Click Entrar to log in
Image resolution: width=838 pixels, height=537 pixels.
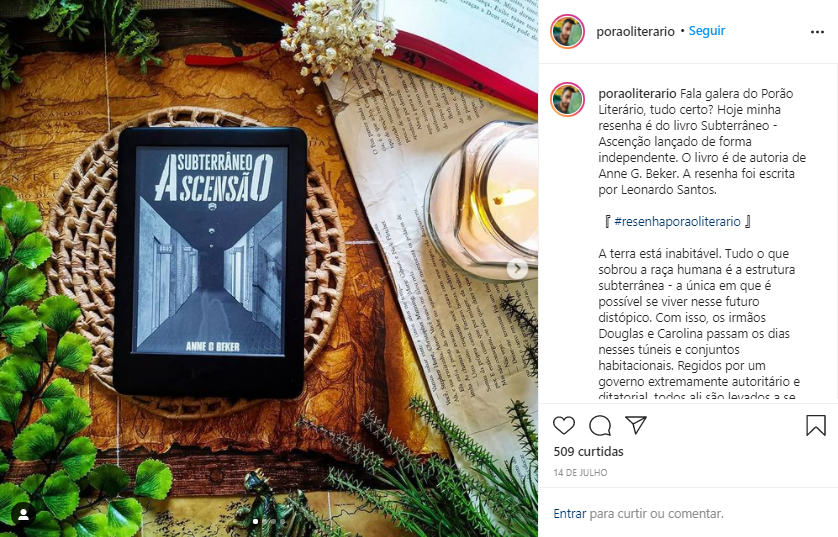click(570, 513)
